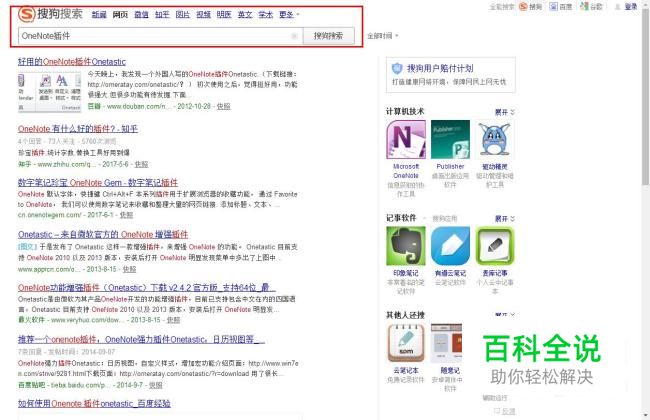Open the 印象笔记 Evernote elephant icon
Image resolution: width=650 pixels, height=420 pixels.
406,246
